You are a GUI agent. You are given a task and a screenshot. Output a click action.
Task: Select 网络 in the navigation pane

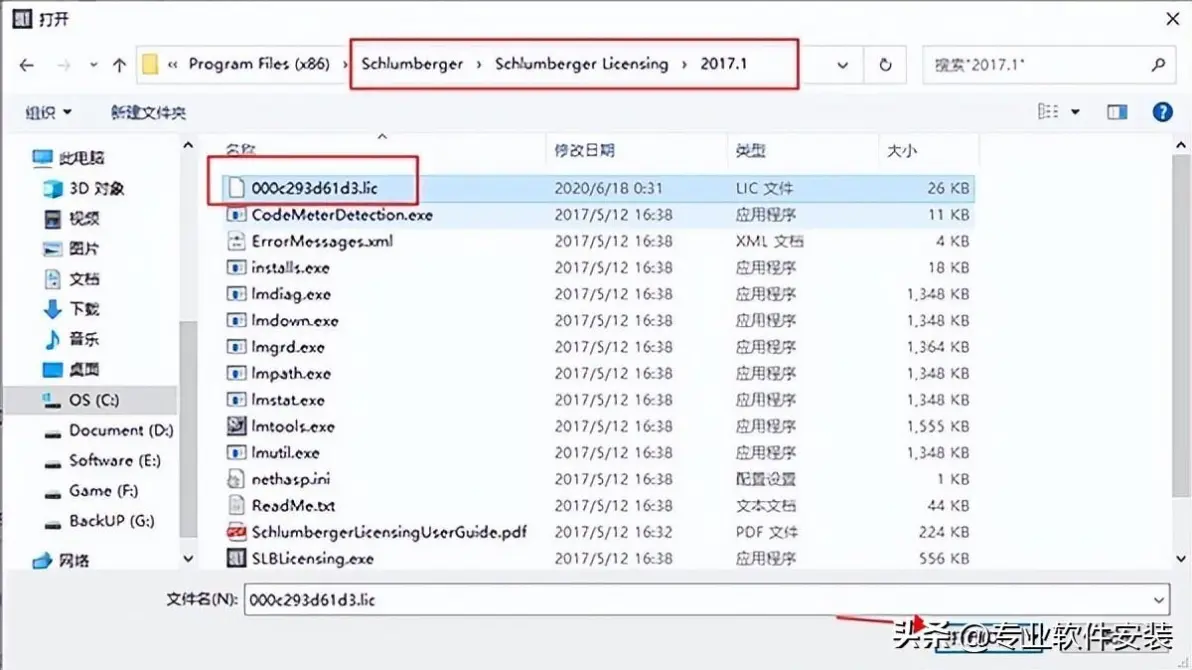click(x=61, y=561)
